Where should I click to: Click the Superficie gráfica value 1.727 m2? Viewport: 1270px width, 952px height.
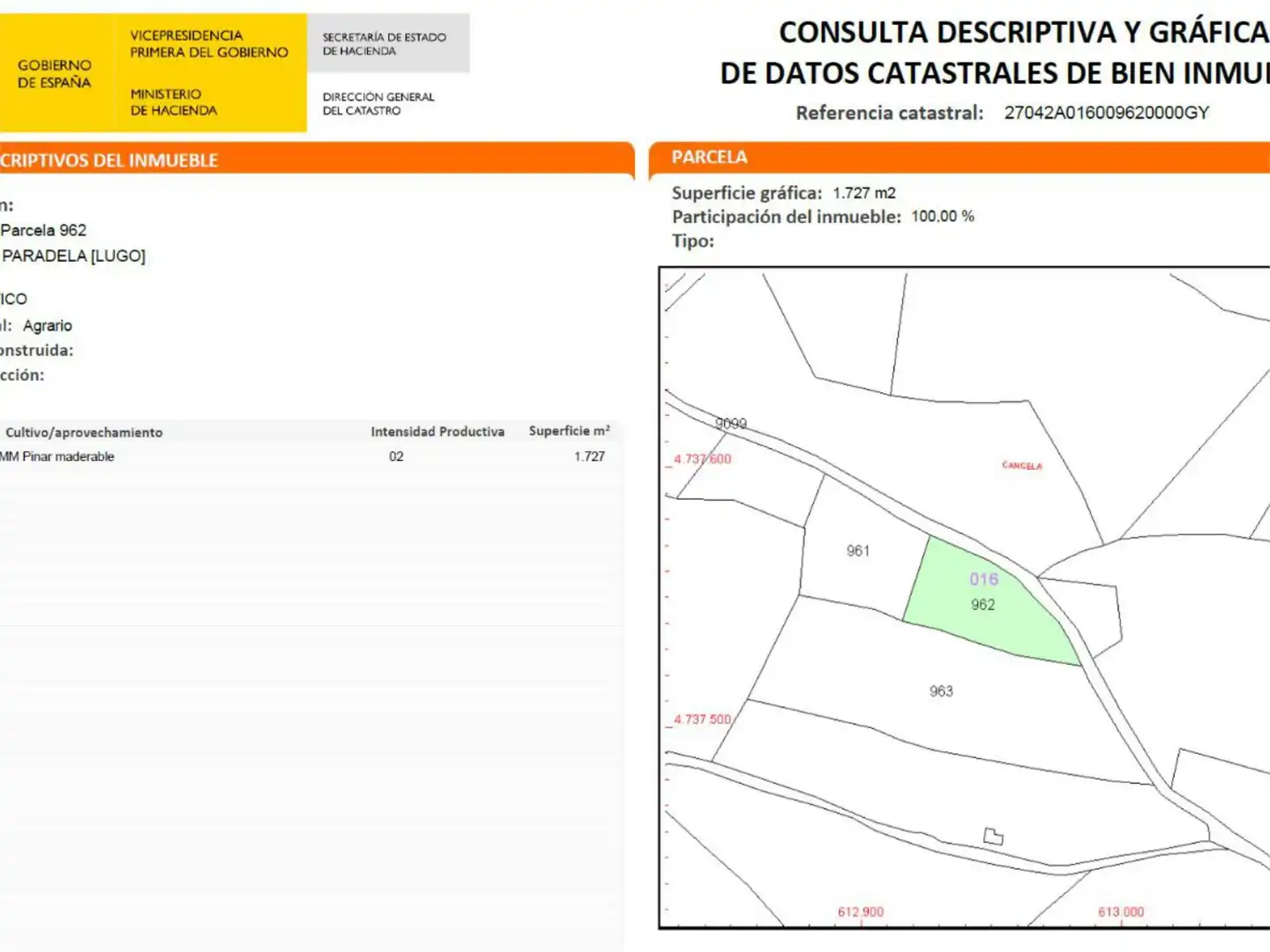[864, 193]
